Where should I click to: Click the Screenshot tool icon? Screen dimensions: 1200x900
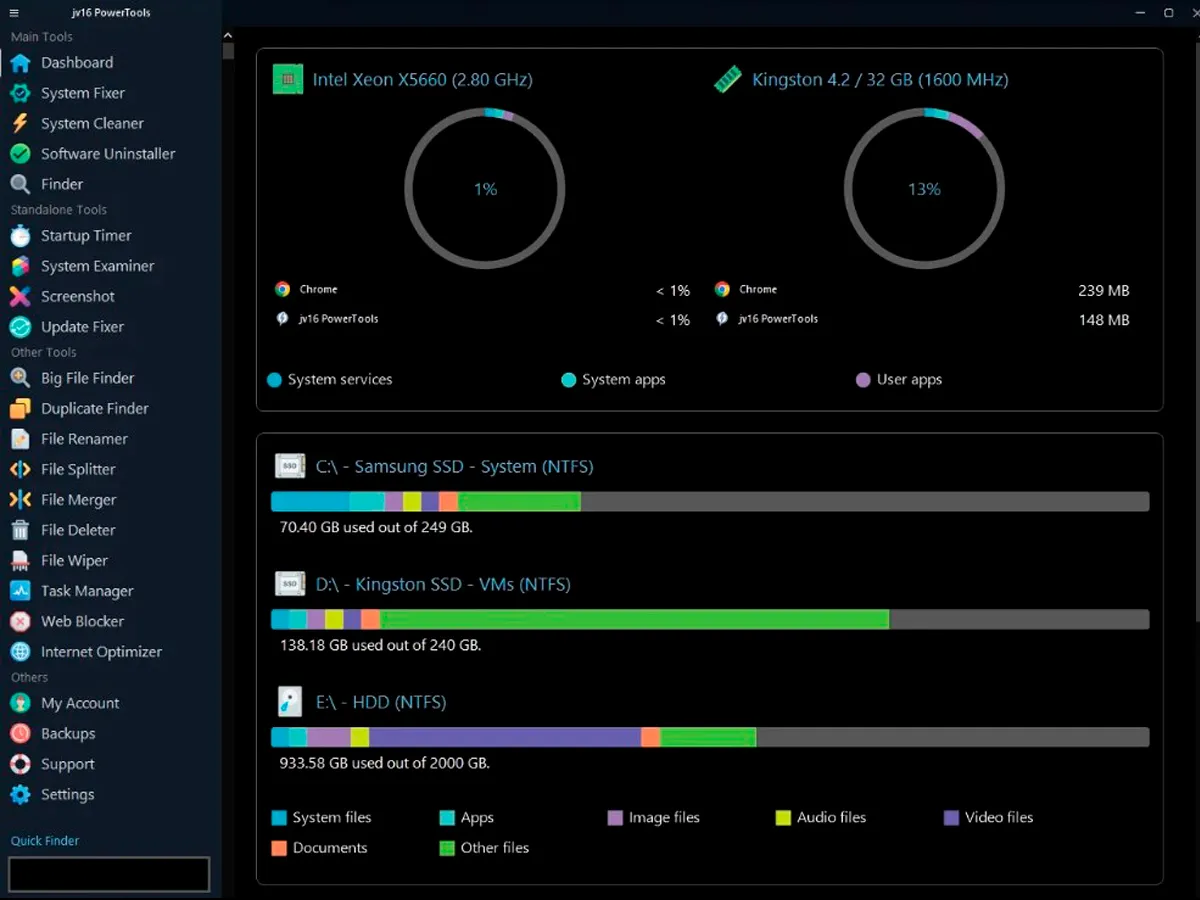[x=20, y=296]
